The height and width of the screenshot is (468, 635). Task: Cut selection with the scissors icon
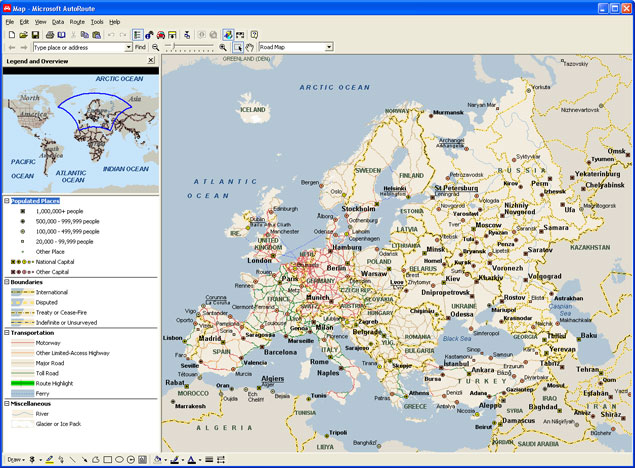[74, 35]
